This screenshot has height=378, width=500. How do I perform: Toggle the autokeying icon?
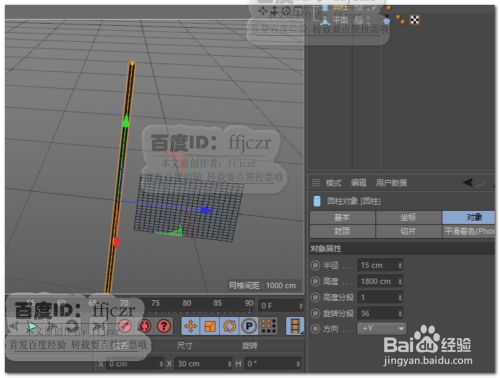coord(144,326)
